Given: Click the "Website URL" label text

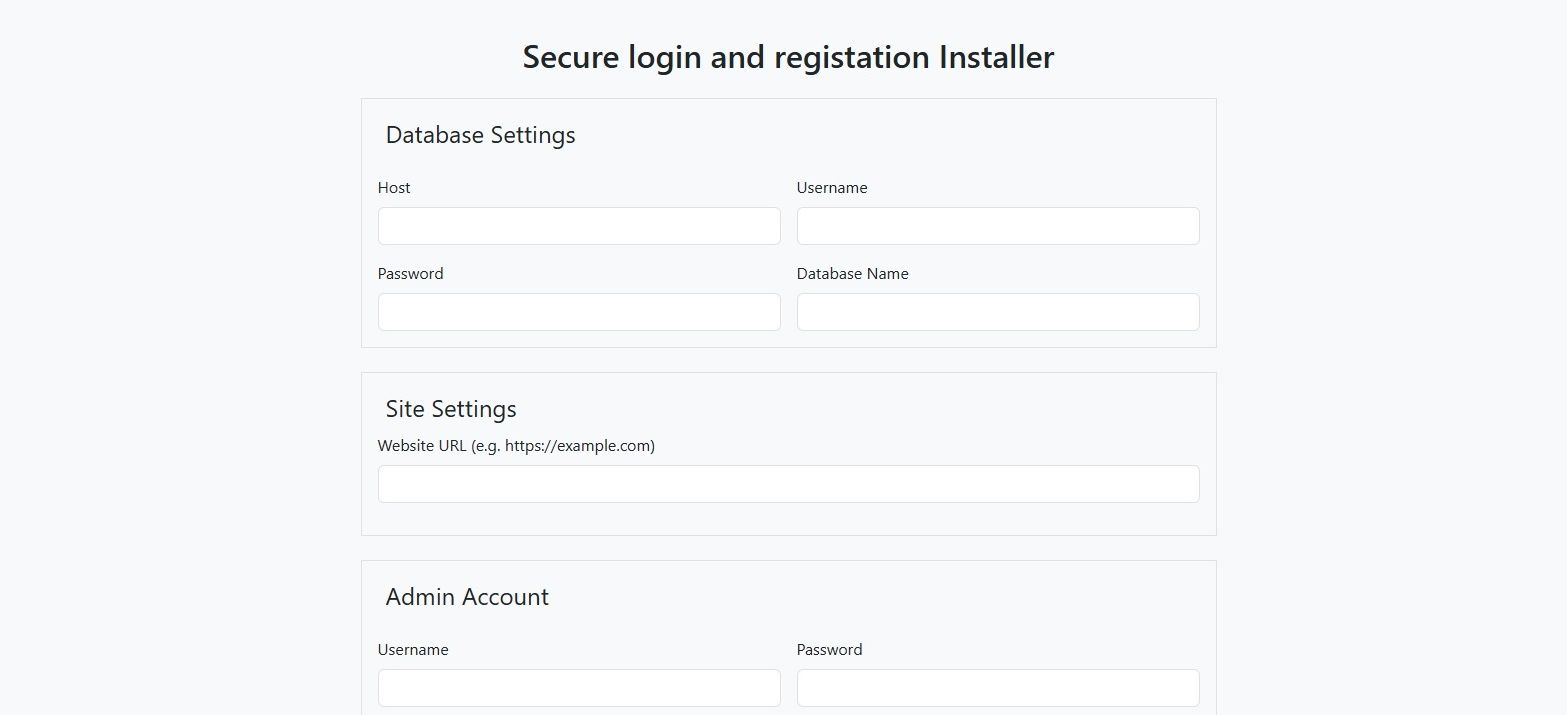Looking at the screenshot, I should tap(422, 446).
